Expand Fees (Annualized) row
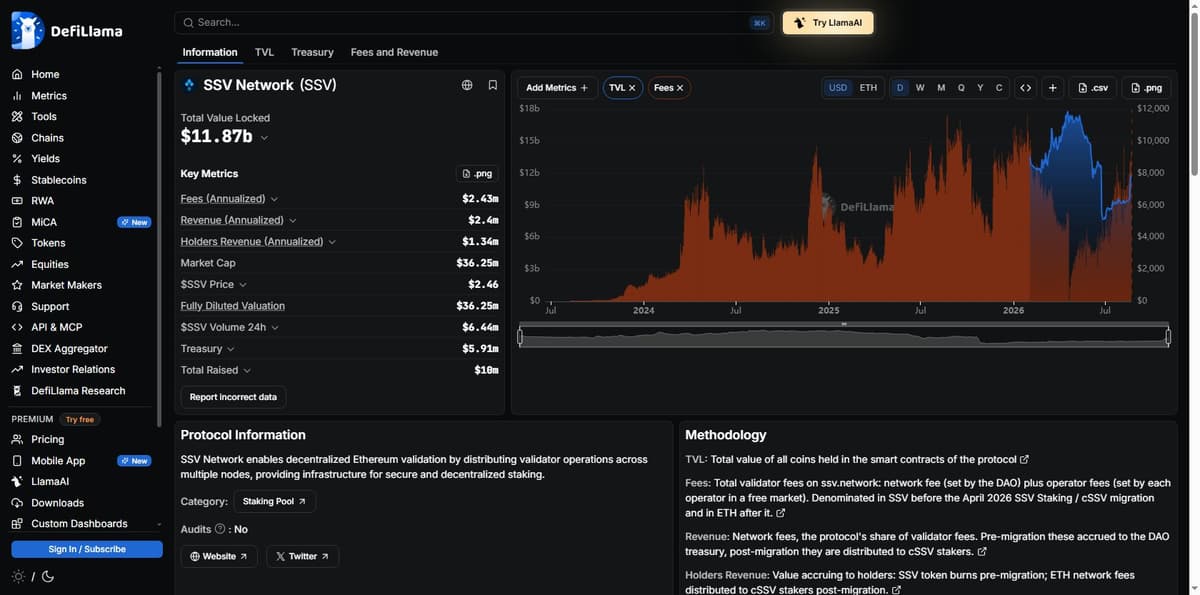1200x595 pixels. (274, 199)
